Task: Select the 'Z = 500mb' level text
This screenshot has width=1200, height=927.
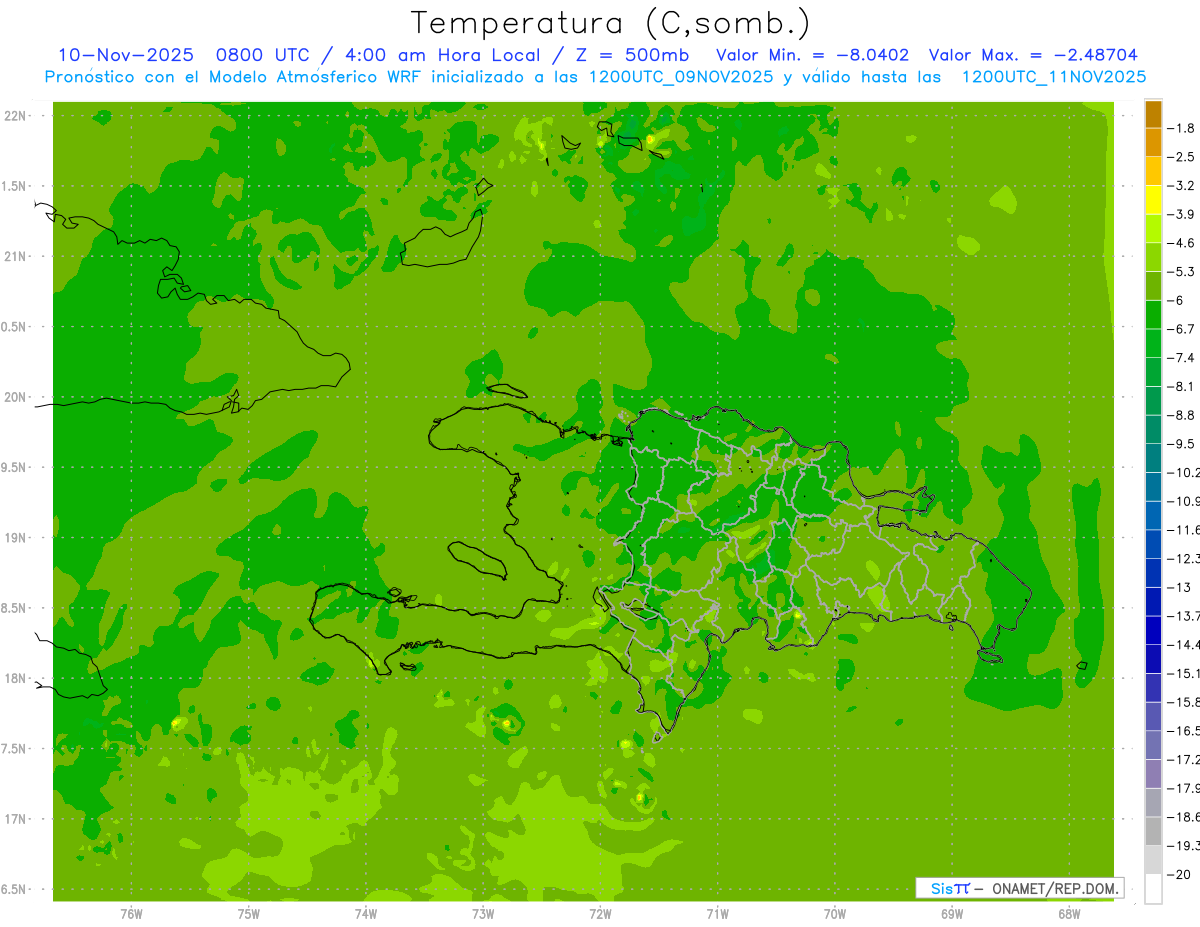Action: pyautogui.click(x=633, y=55)
